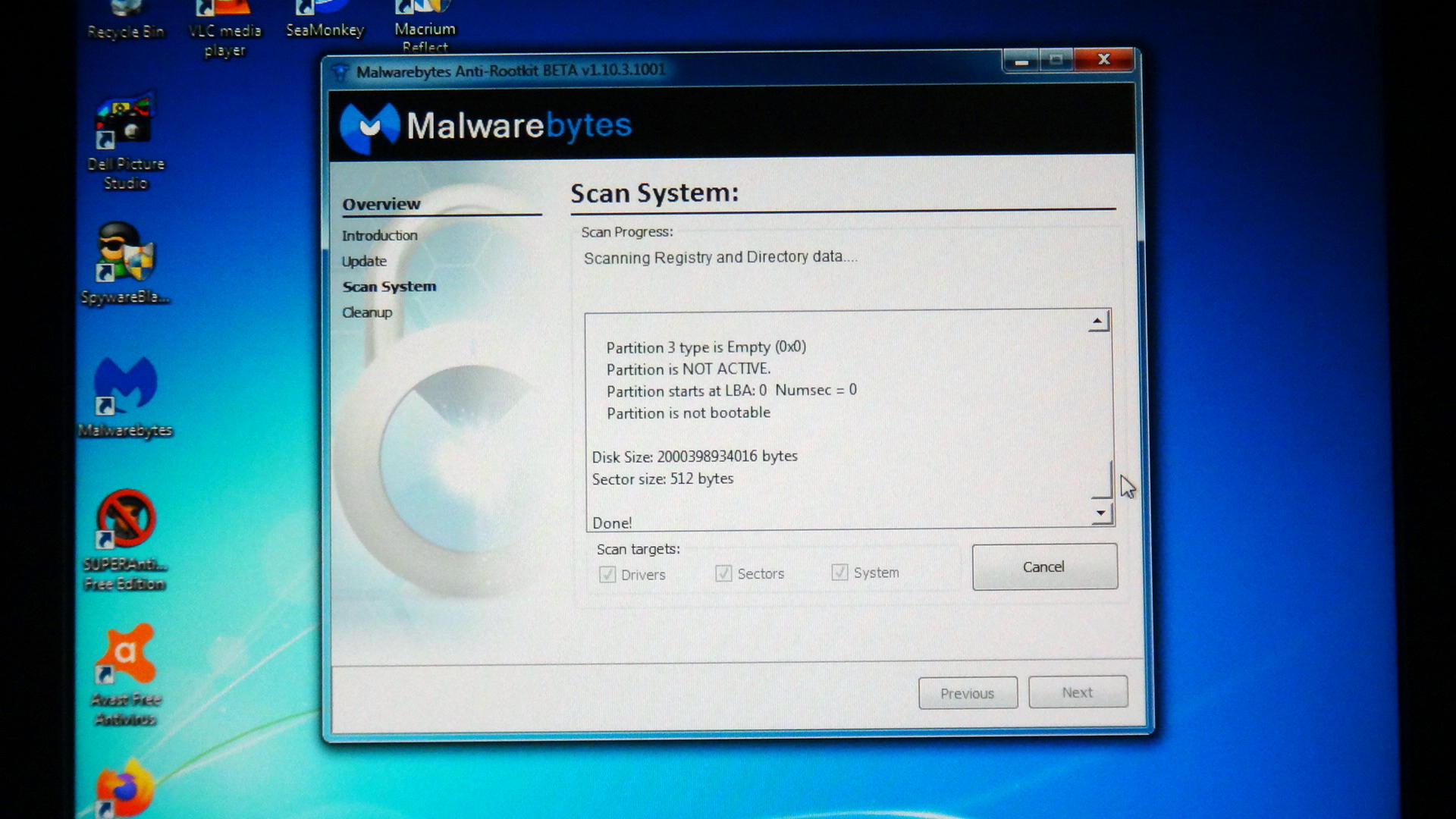The height and width of the screenshot is (819, 1456).
Task: Open the Recycle Bin desktop icon
Action: pyautogui.click(x=126, y=20)
